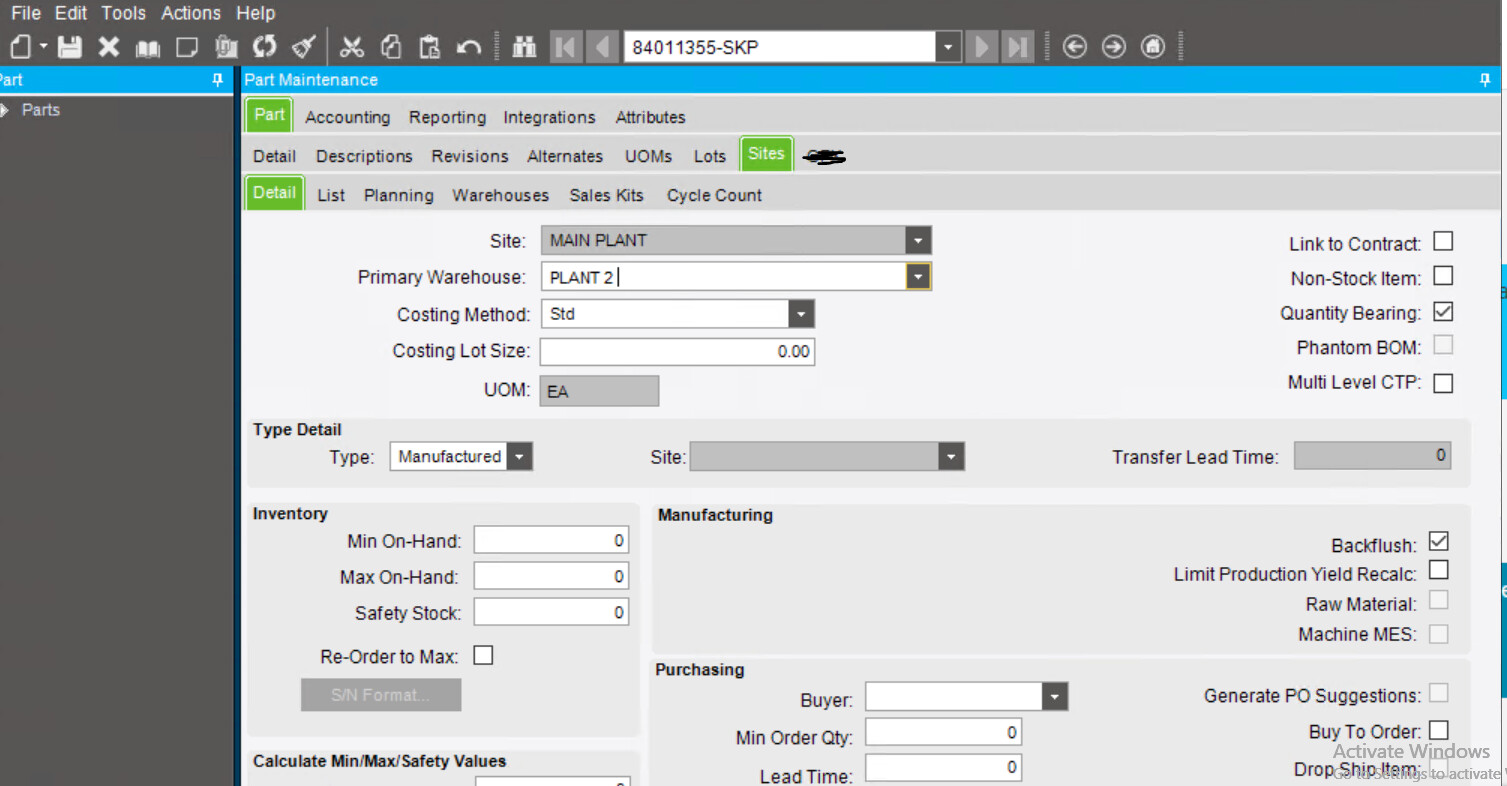Switch to the Accounting tab

(x=347, y=117)
